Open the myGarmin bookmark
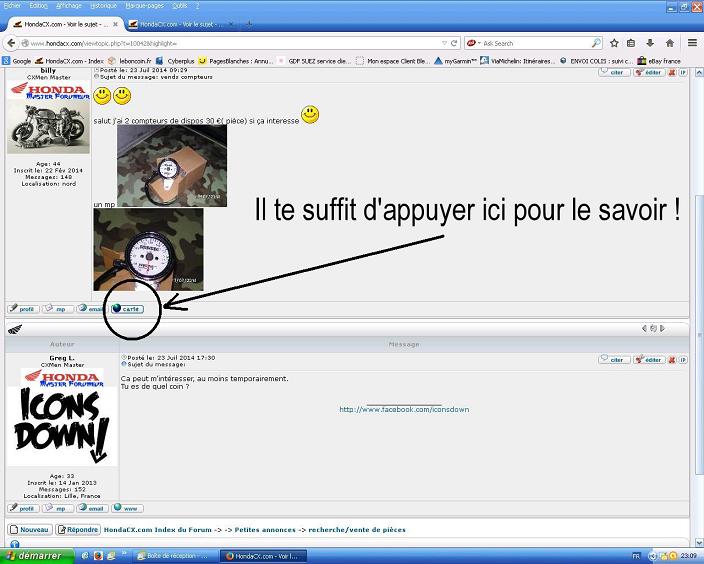This screenshot has height=564, width=704. point(456,61)
